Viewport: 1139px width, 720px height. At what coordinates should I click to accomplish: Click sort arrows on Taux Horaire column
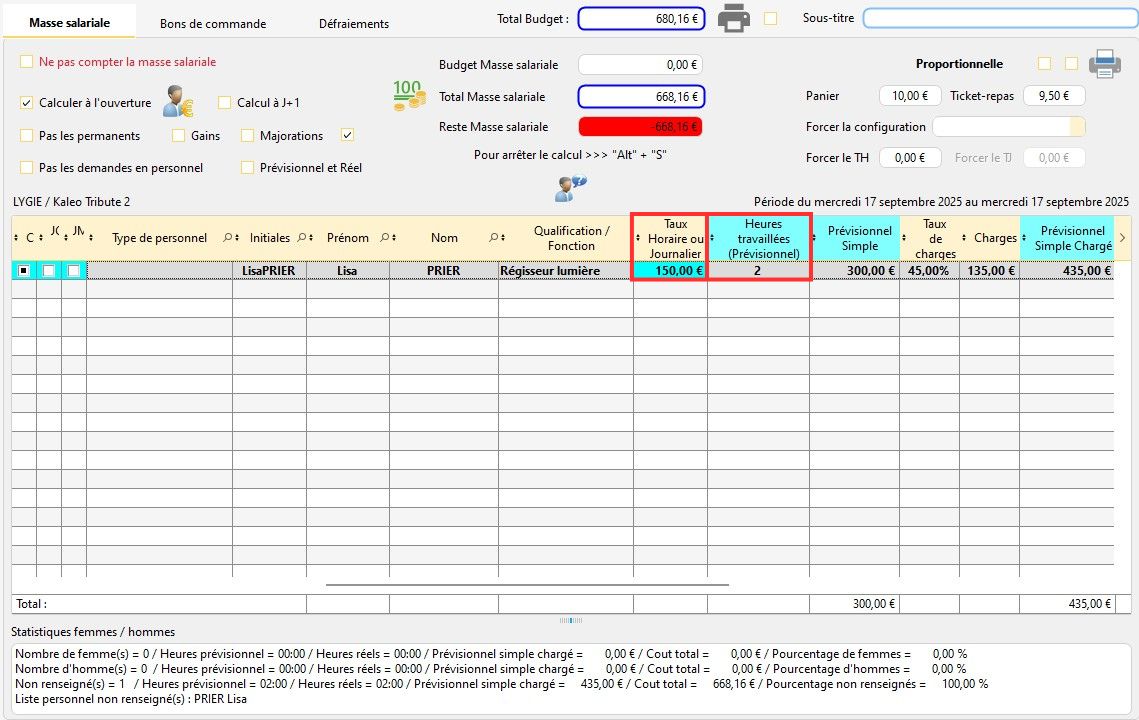point(639,238)
